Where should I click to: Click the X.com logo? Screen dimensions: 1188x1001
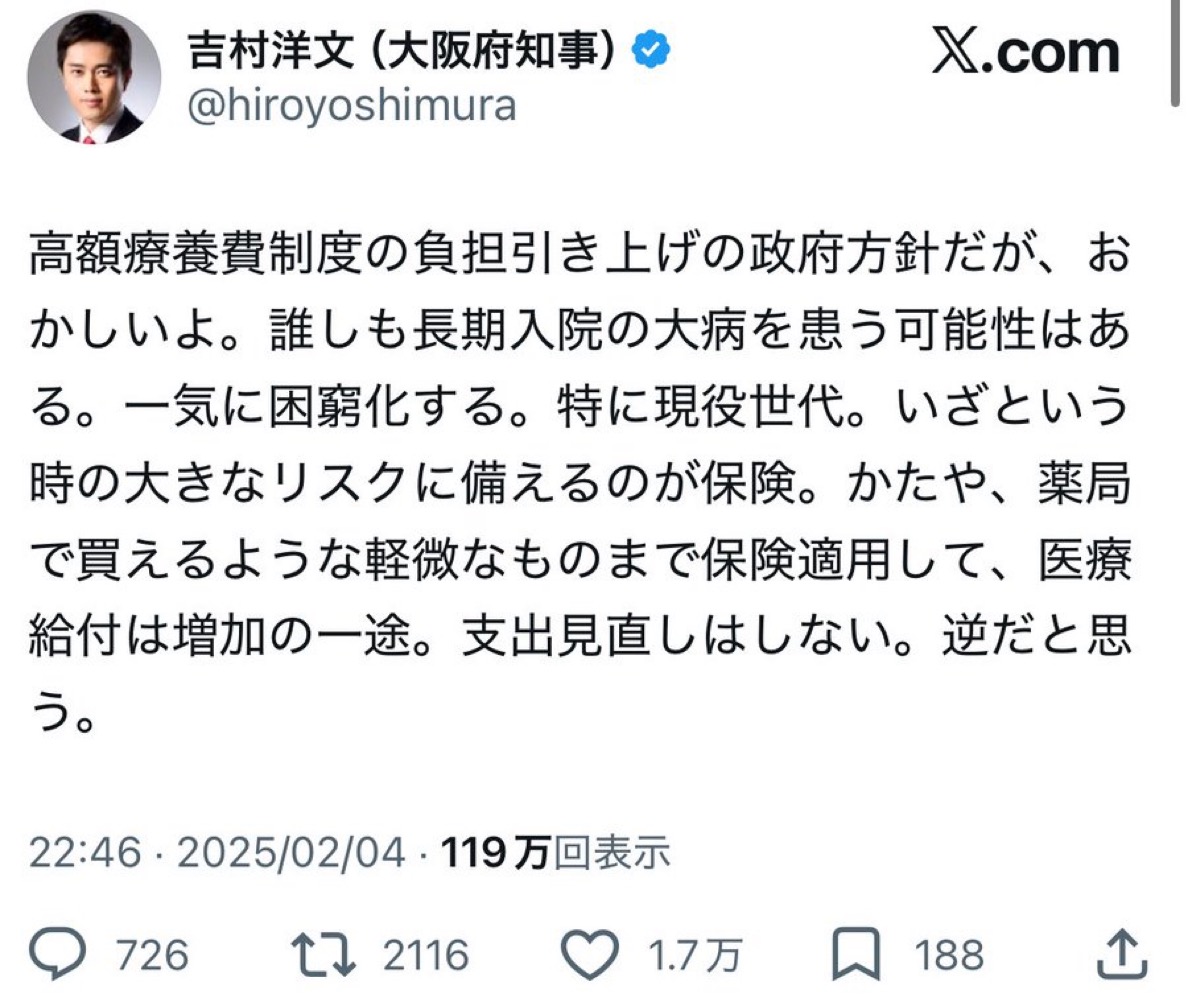click(1025, 52)
